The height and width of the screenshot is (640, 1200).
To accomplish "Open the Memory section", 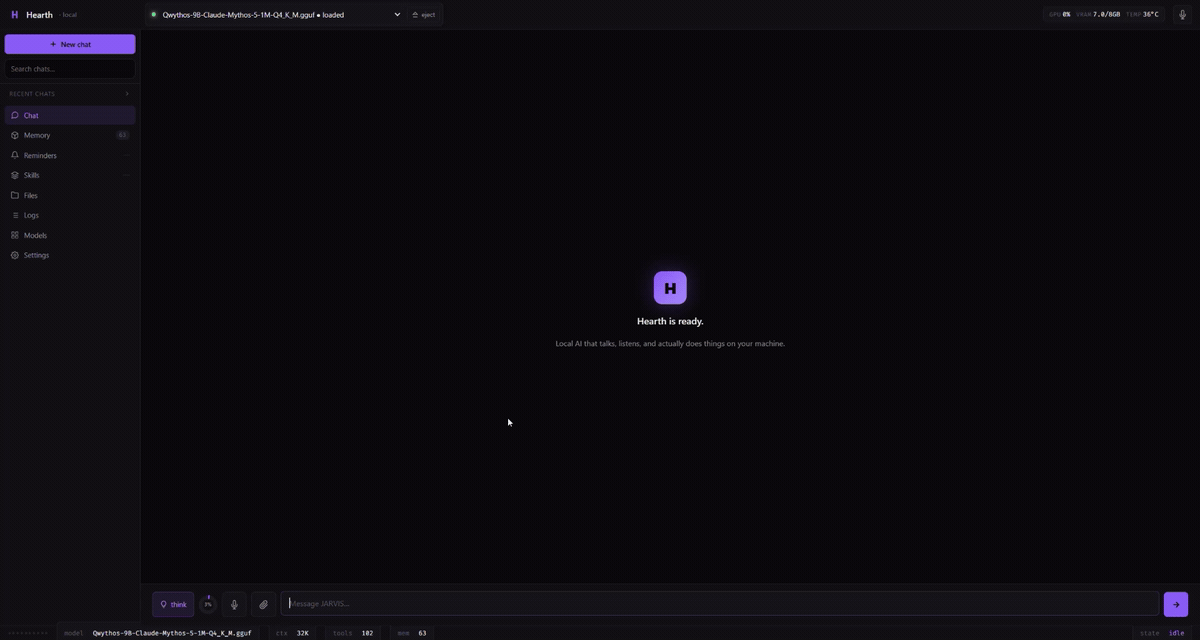I will (x=70, y=135).
